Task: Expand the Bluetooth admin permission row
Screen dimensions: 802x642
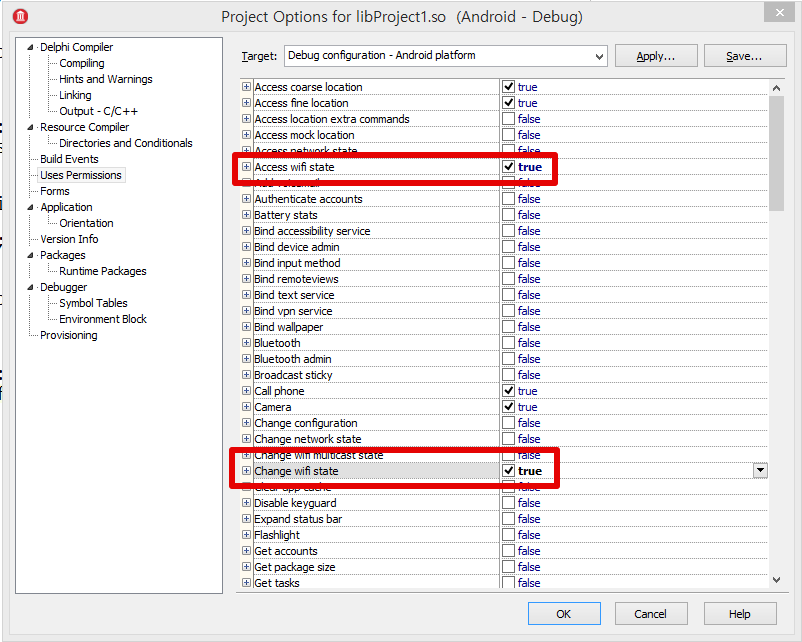Action: [x=247, y=359]
